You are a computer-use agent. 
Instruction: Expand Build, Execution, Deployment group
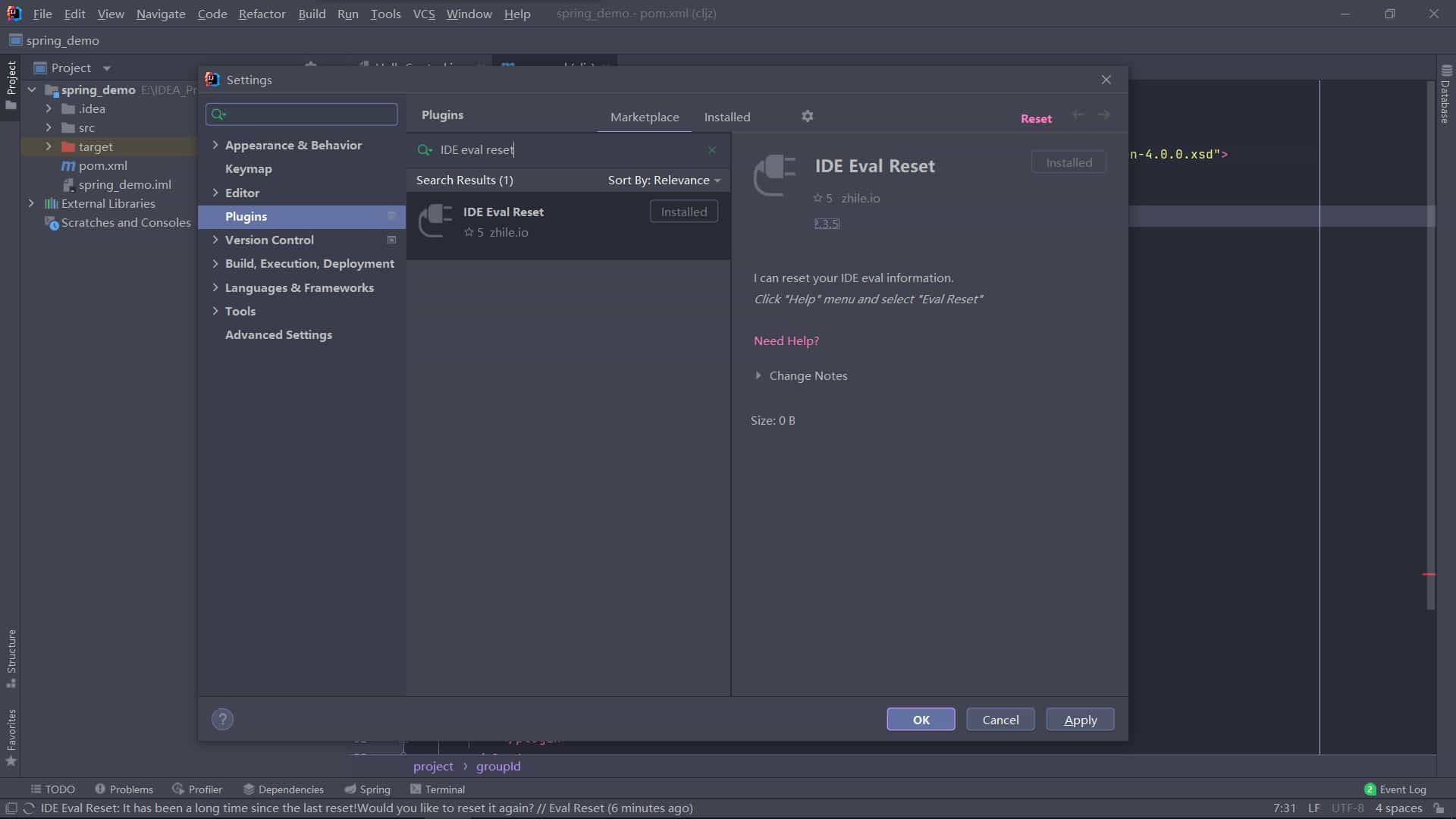(x=215, y=263)
